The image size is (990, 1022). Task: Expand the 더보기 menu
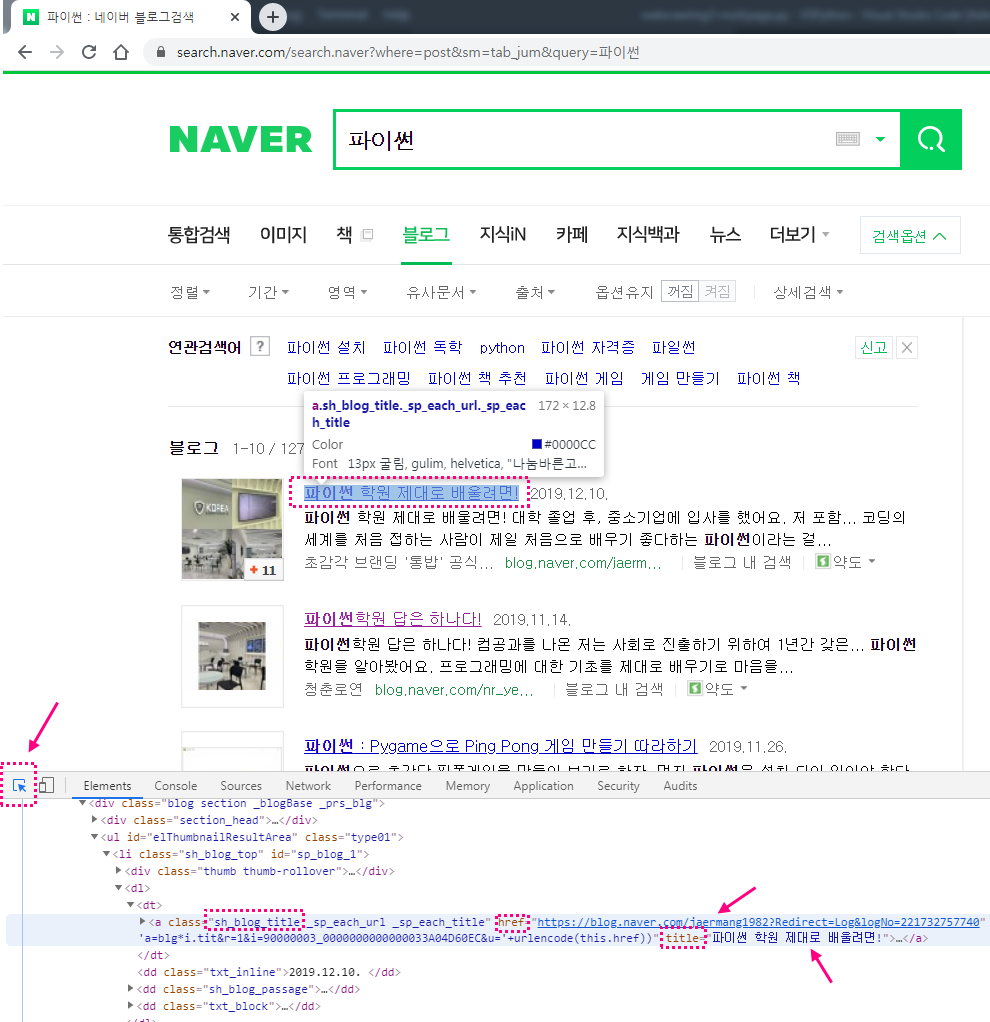799,235
